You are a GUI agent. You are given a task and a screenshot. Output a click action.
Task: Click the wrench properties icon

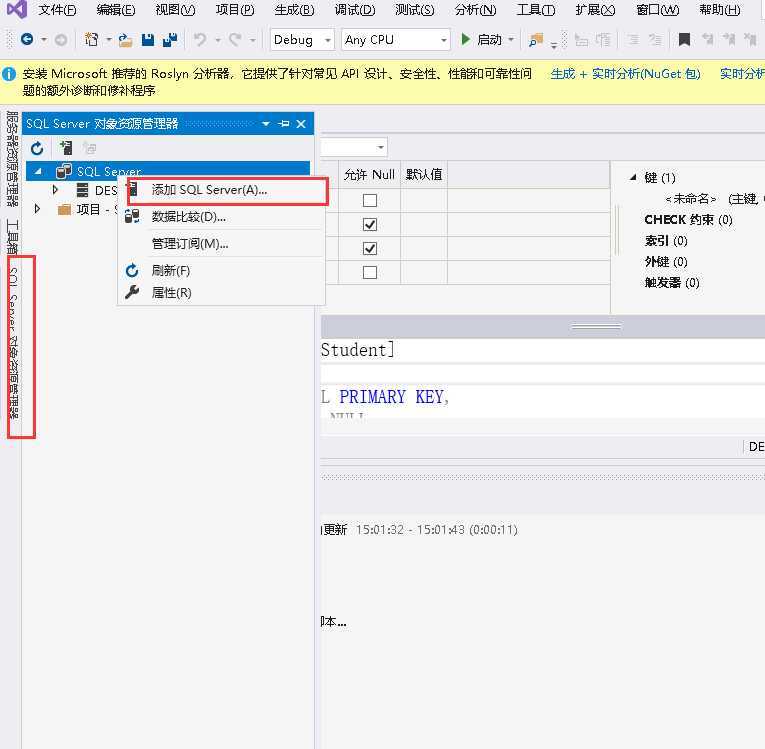coord(132,292)
